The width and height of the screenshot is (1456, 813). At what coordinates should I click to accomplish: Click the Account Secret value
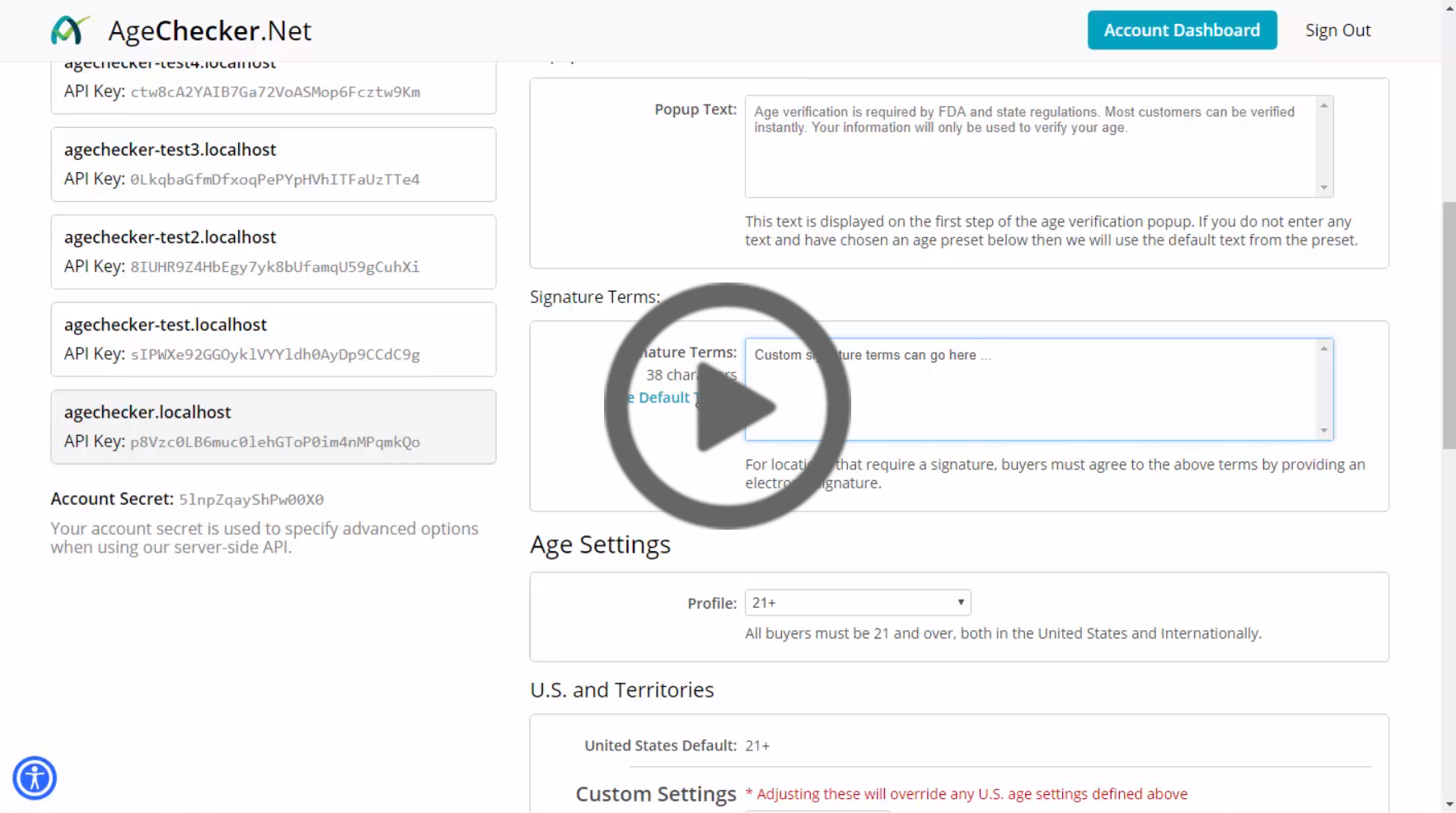coord(251,500)
